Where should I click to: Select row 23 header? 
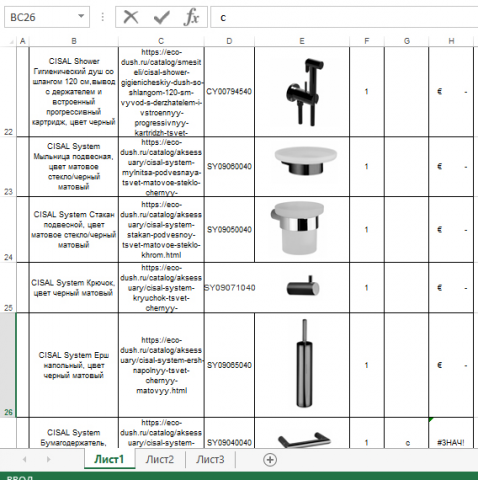click(x=8, y=166)
